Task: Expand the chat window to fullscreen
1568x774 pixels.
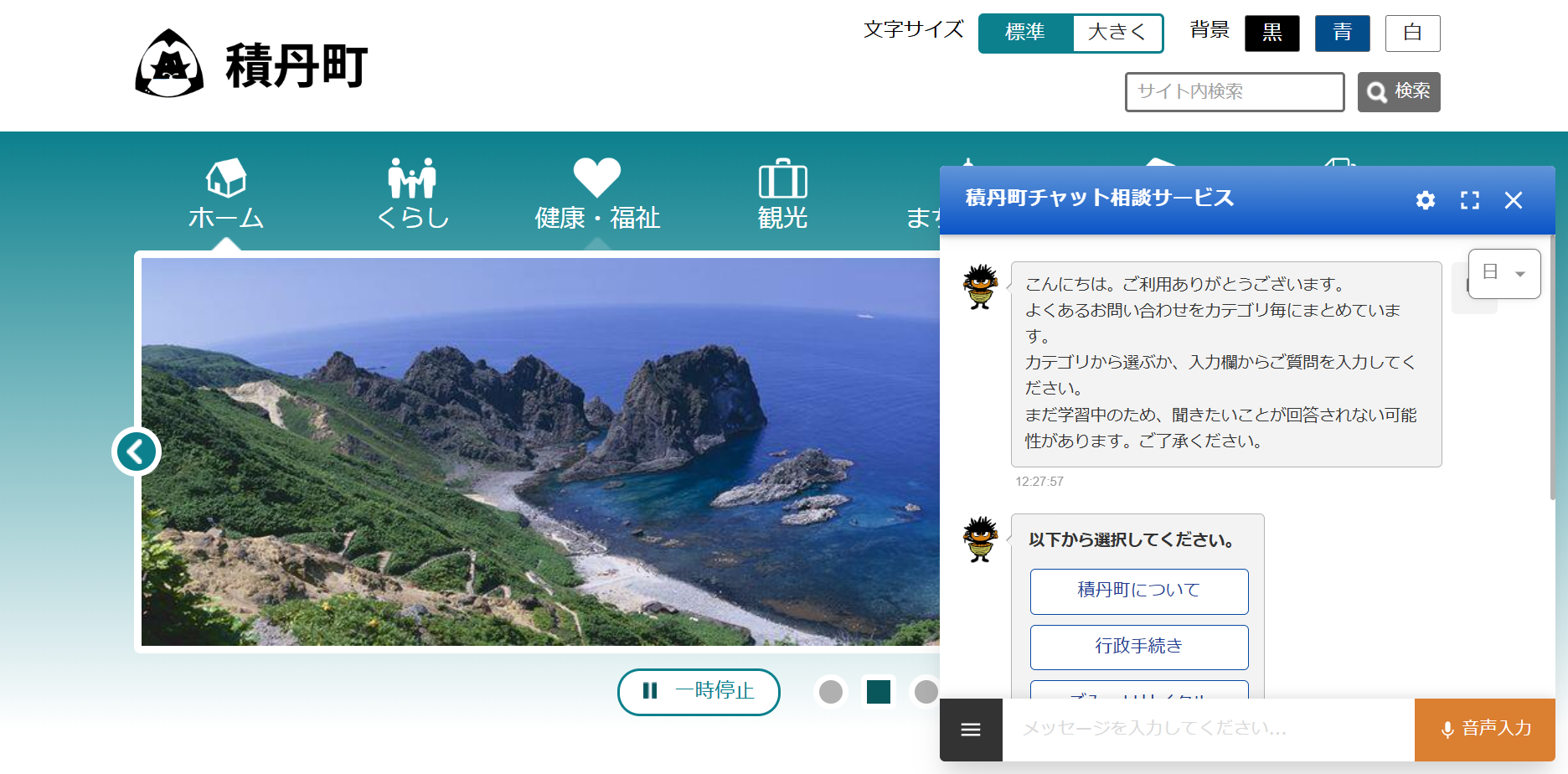Action: coord(1469,200)
